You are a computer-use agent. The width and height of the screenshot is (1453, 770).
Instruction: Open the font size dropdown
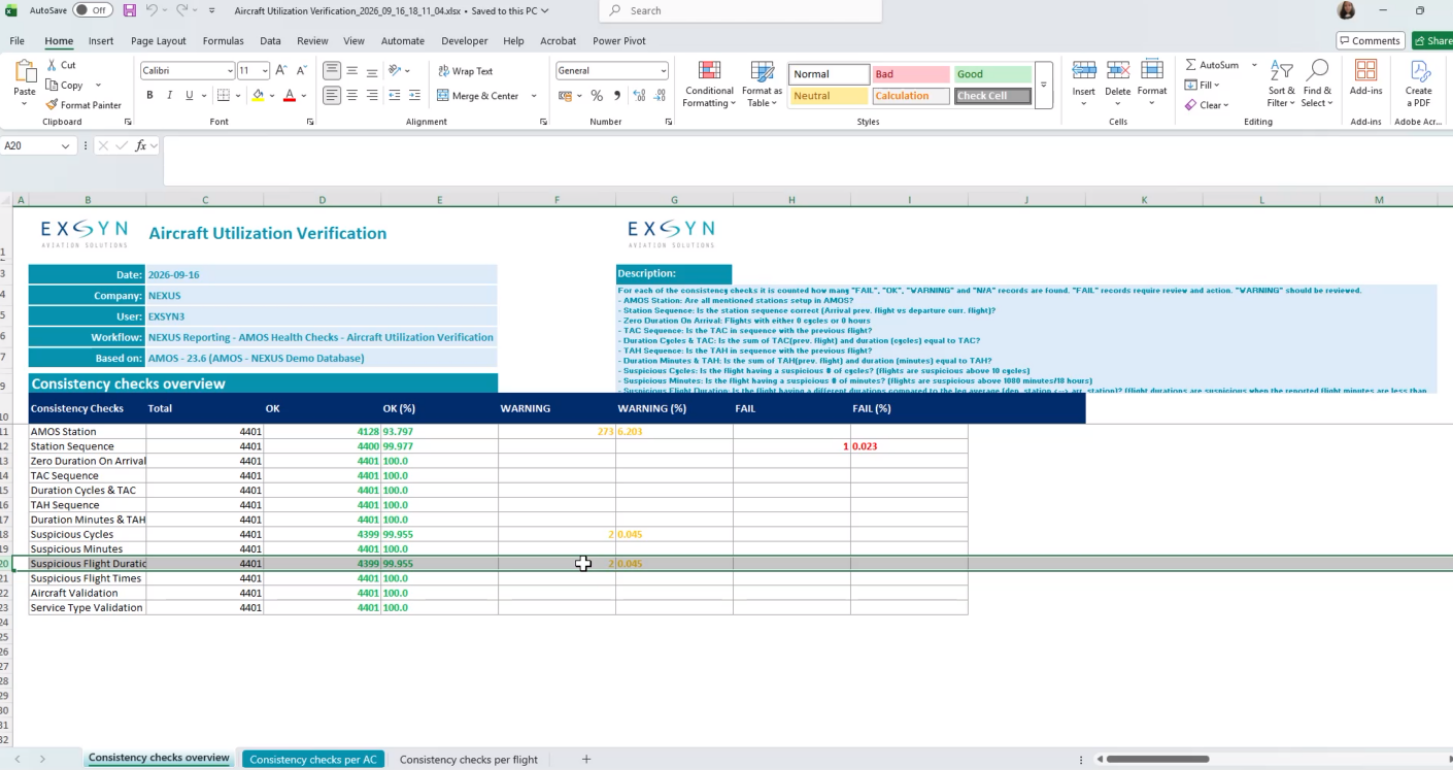tap(265, 71)
